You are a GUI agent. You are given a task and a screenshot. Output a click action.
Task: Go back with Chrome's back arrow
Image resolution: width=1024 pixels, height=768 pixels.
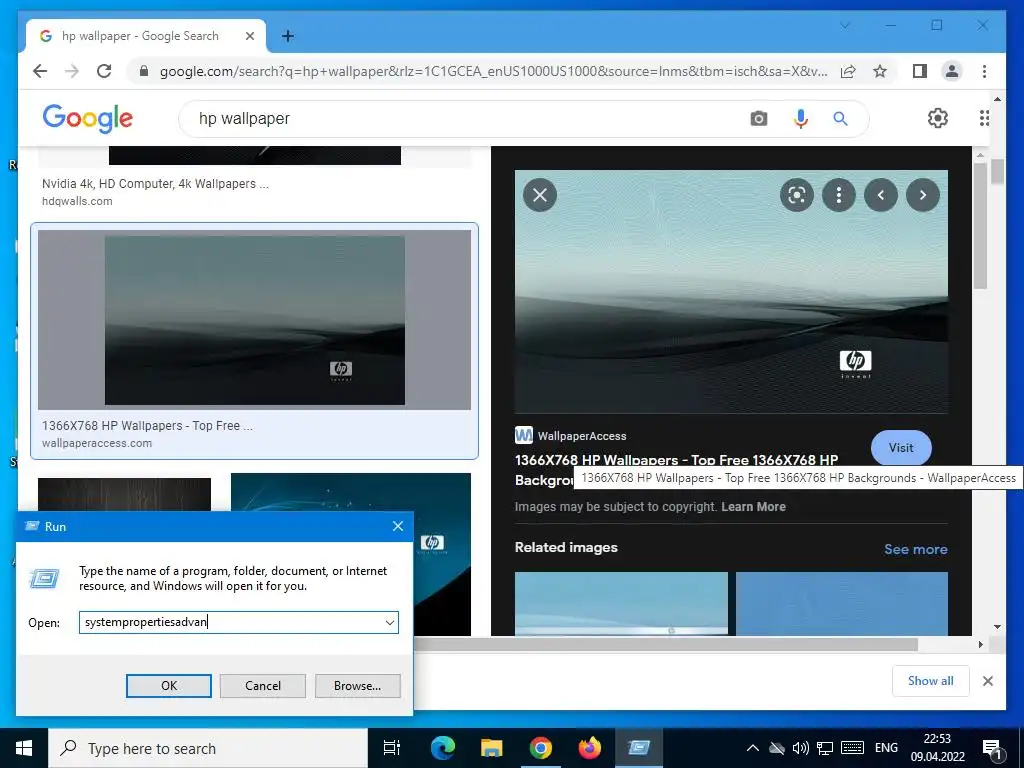pos(40,71)
